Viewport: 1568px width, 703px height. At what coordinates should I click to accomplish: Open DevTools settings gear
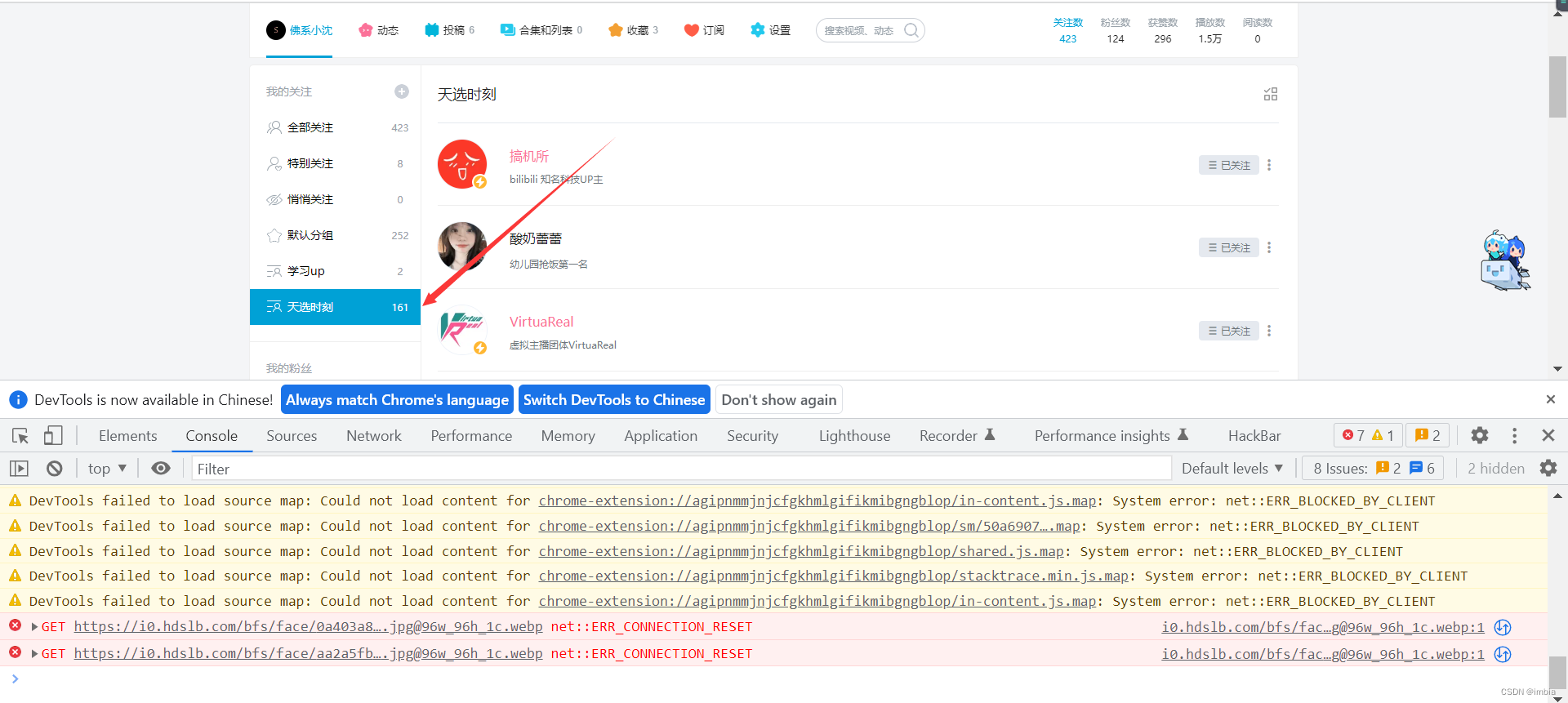(1480, 436)
